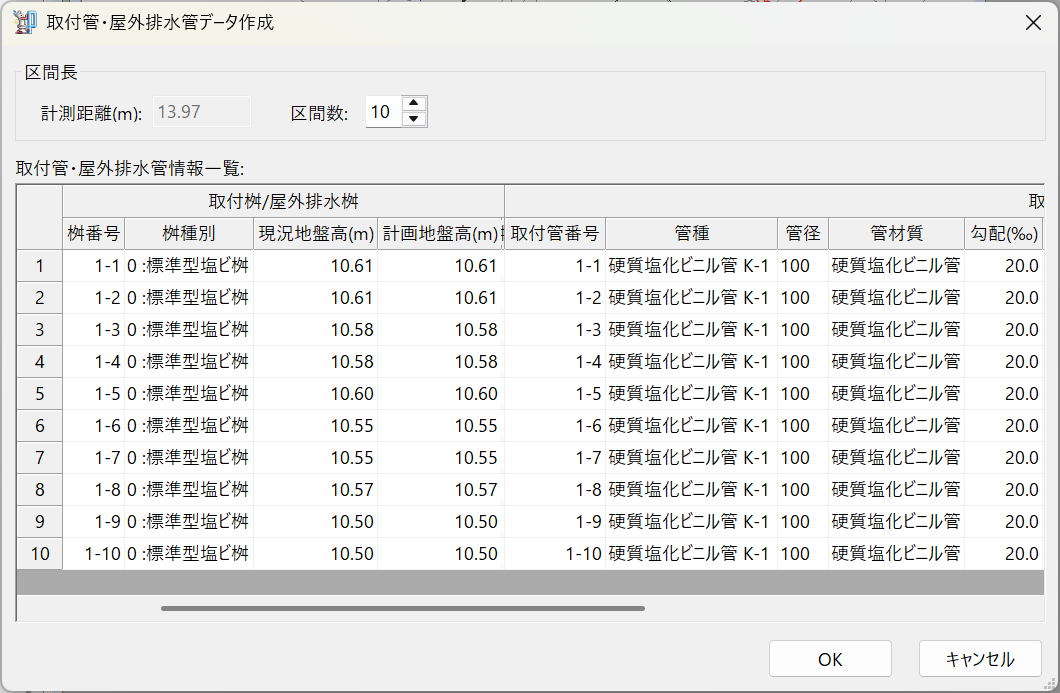The image size is (1060, 693).
Task: Click the horizontal scrollbar under the table
Action: pos(402,607)
